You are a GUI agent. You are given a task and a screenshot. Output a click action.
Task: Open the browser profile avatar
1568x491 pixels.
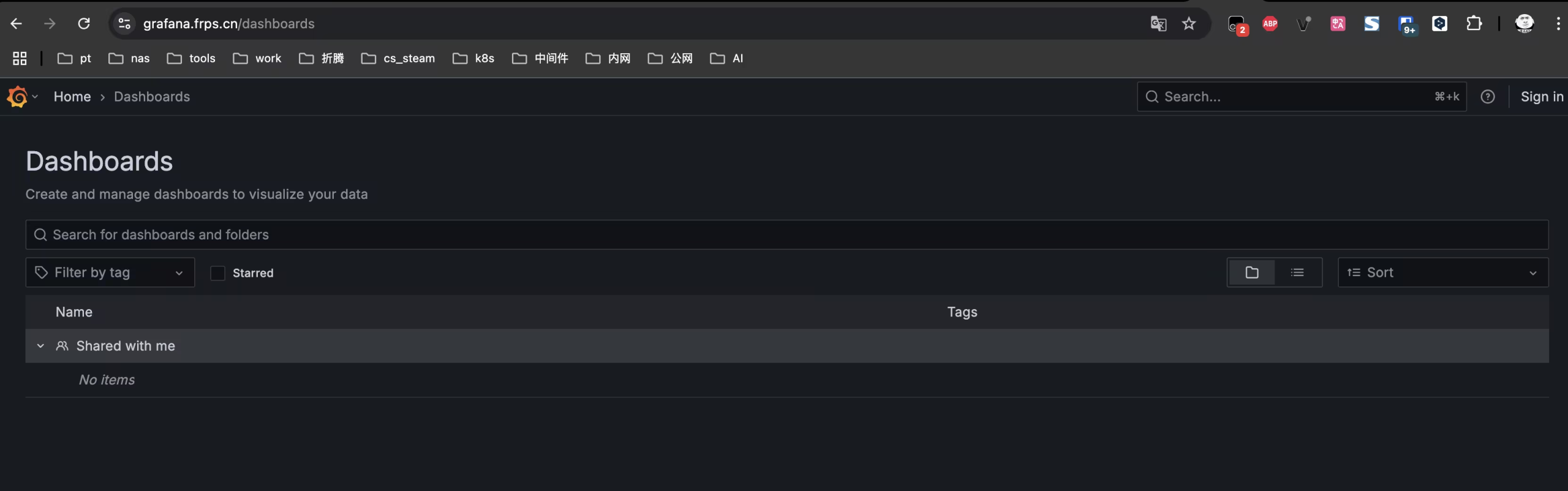click(x=1524, y=24)
